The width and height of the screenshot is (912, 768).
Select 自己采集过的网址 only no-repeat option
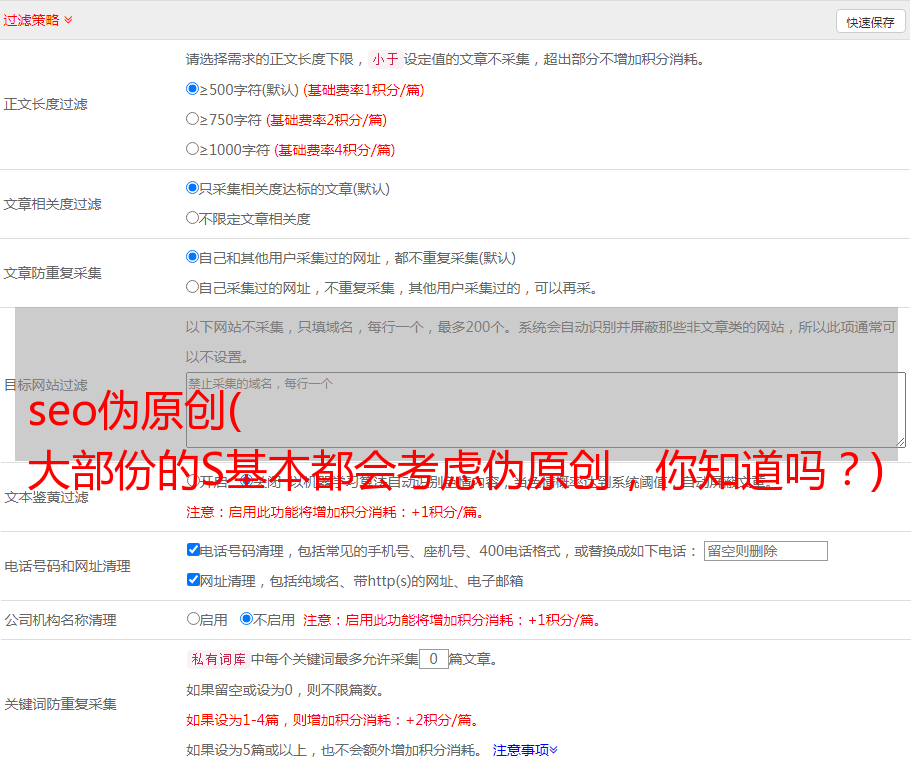click(x=193, y=287)
